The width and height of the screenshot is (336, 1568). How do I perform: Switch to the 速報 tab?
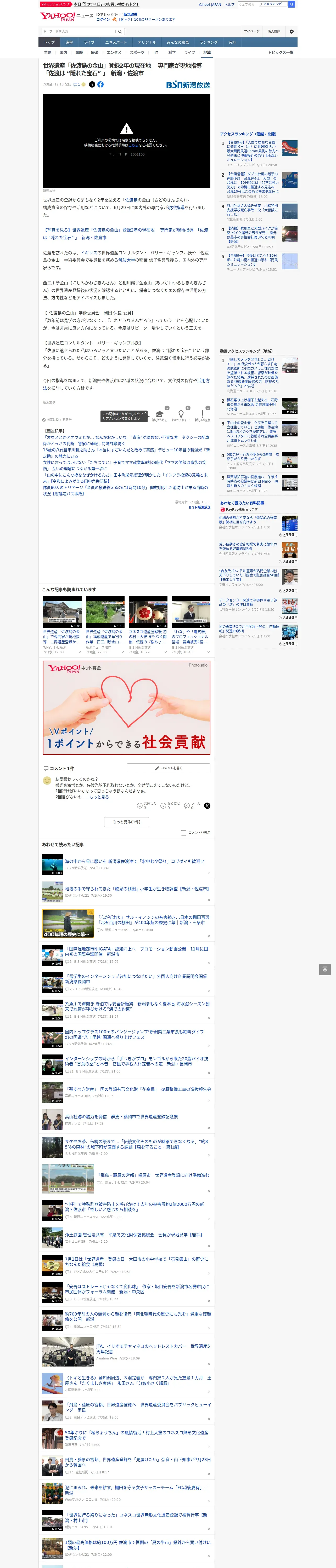(69, 43)
